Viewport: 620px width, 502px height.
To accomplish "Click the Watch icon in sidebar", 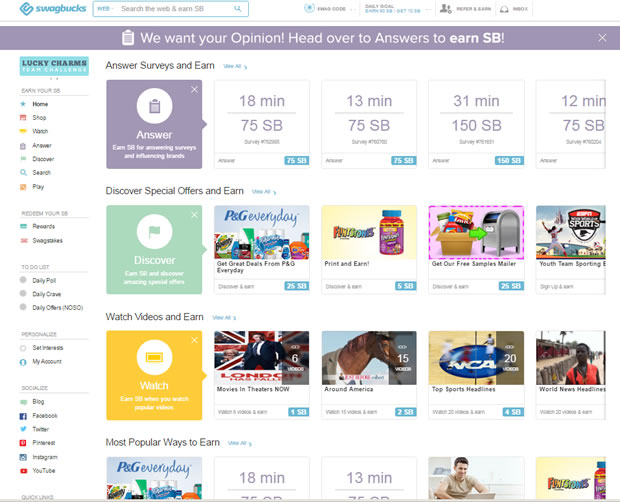I will point(23,131).
